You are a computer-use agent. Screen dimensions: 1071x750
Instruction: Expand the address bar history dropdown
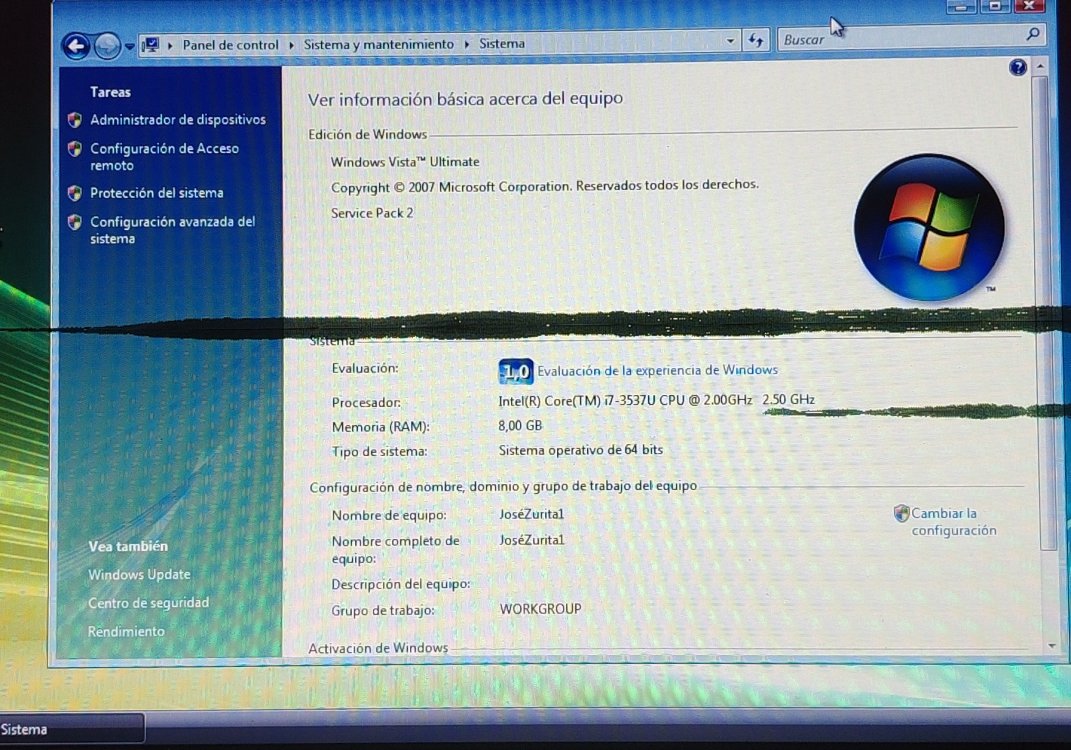[x=730, y=41]
